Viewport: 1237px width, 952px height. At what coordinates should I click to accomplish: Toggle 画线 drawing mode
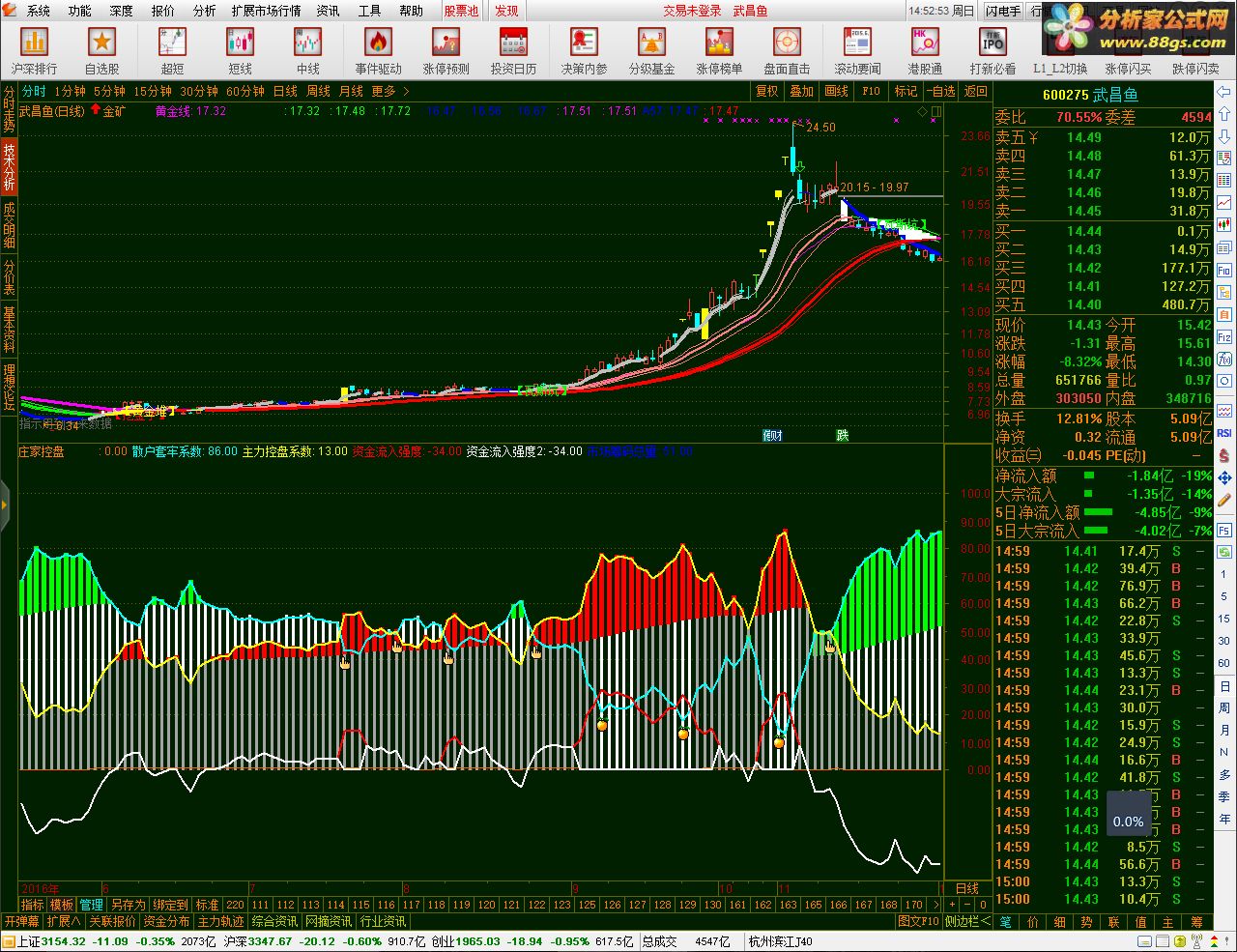pyautogui.click(x=837, y=91)
